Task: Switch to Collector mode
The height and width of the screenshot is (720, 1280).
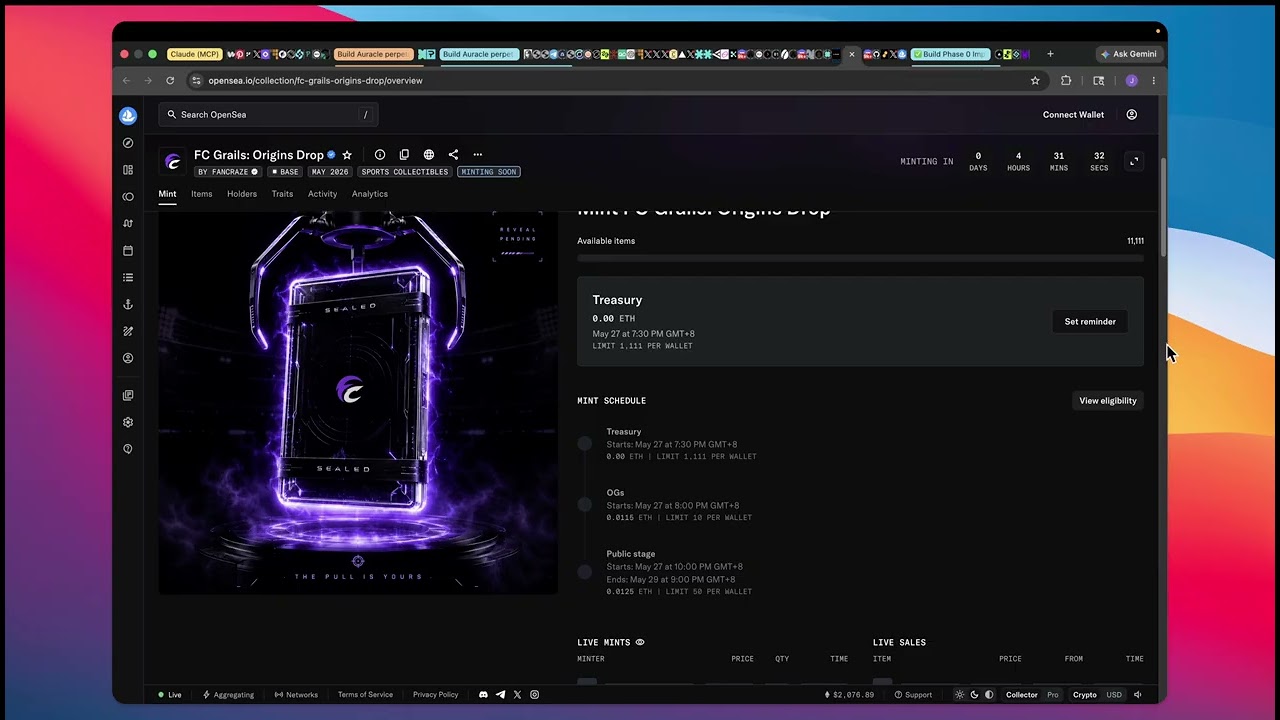Action: click(1022, 695)
